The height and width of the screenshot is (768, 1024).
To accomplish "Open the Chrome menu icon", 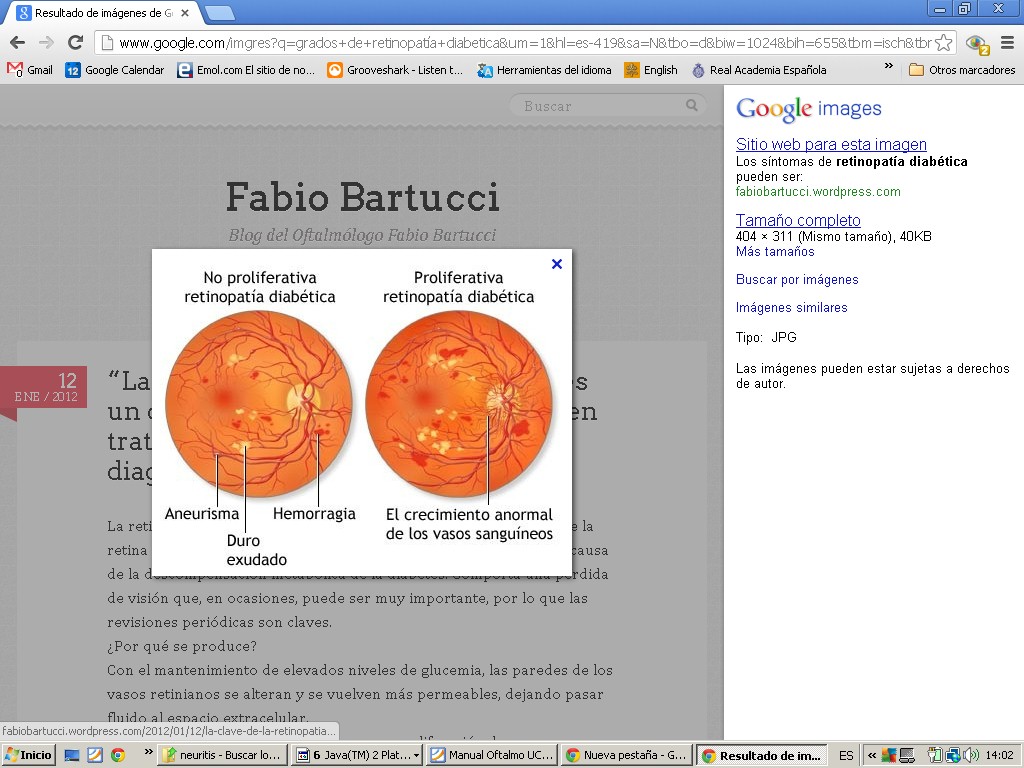I will [1007, 43].
